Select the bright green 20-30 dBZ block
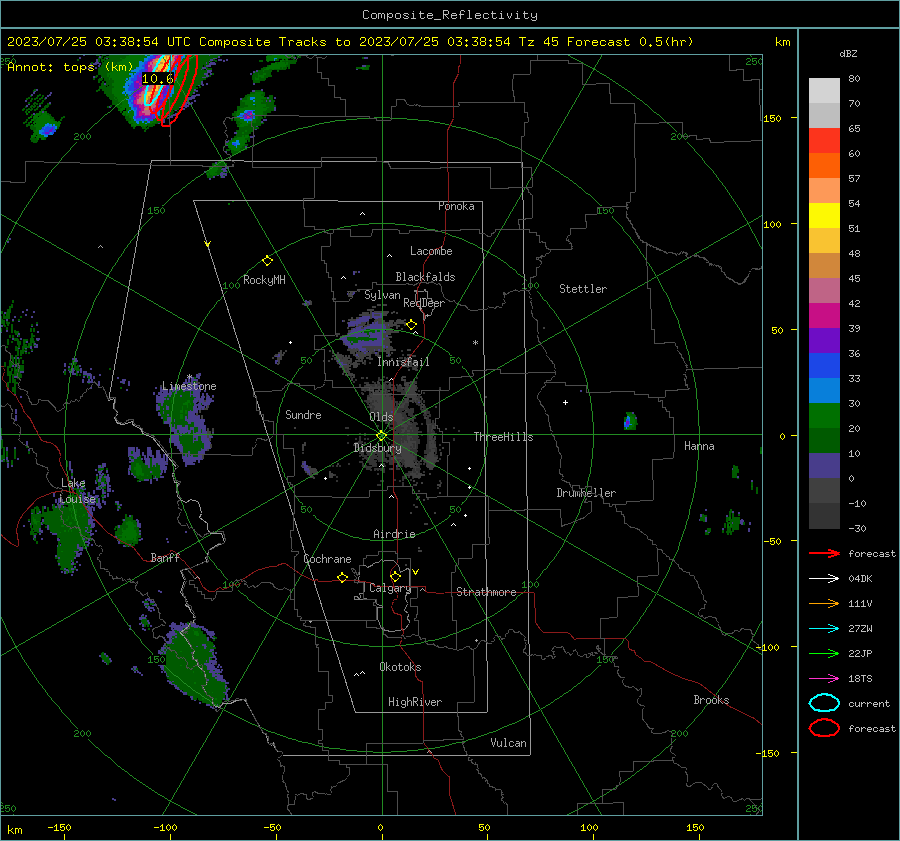The width and height of the screenshot is (900, 841). 824,416
